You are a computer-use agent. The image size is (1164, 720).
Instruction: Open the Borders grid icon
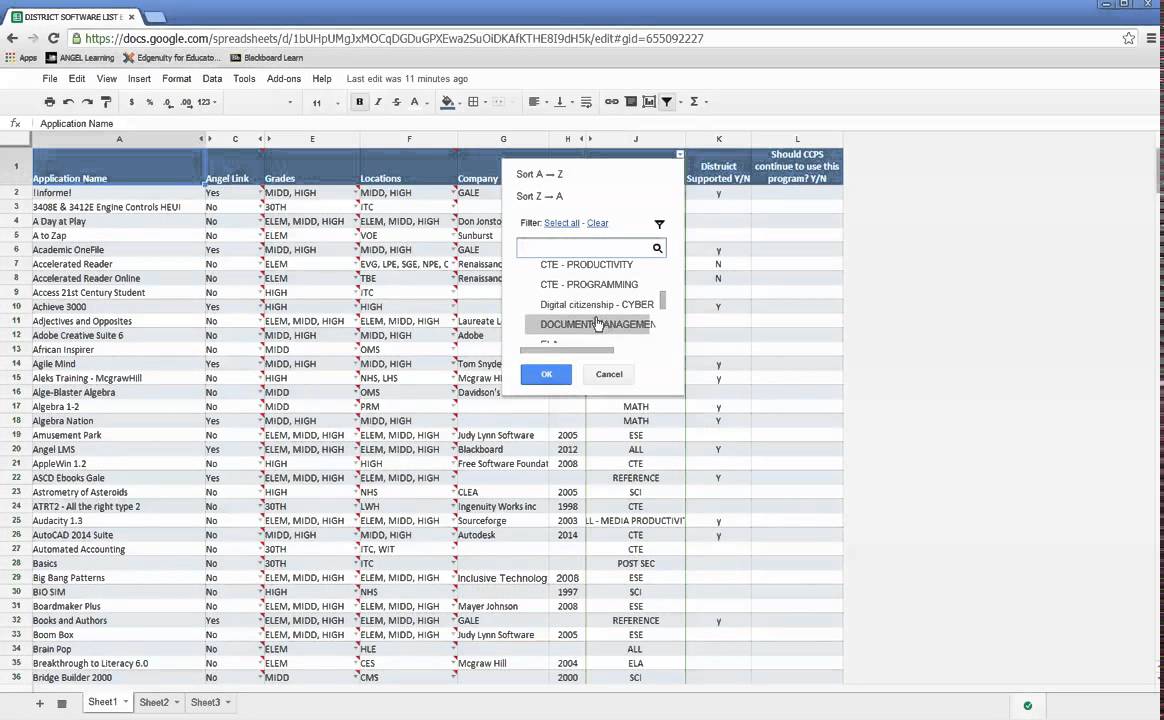(473, 102)
